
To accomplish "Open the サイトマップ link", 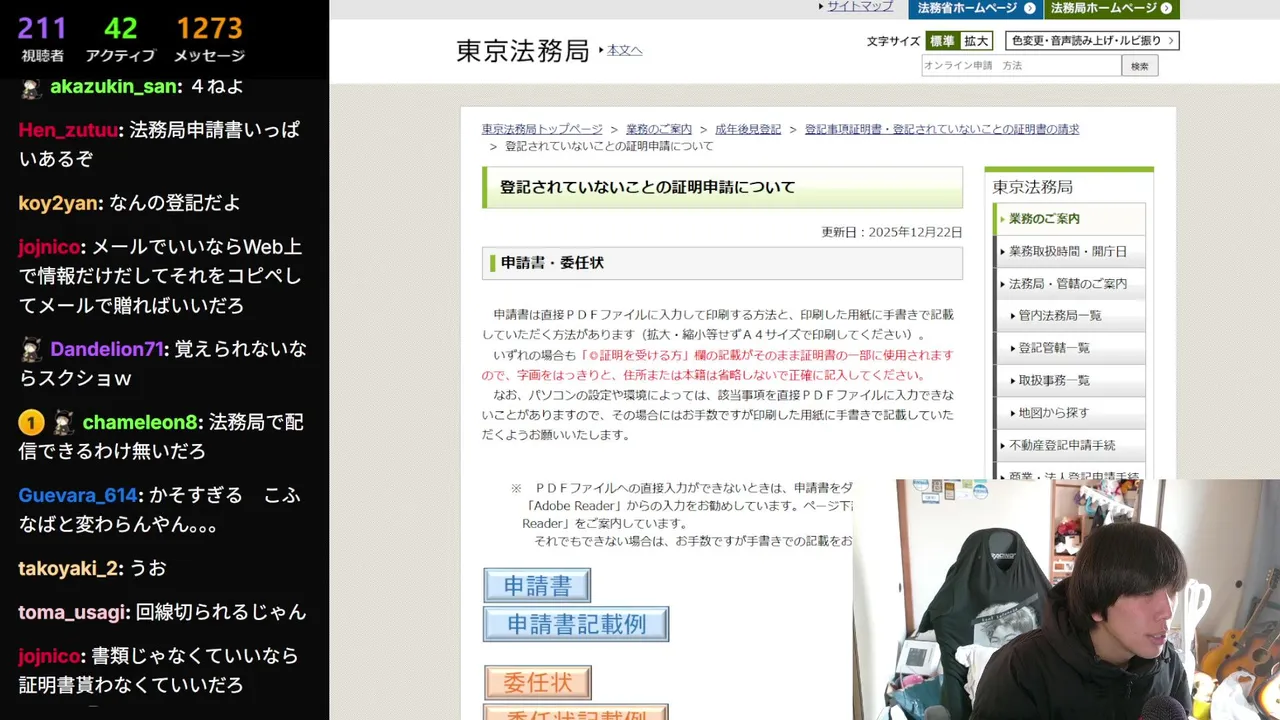I will point(859,6).
